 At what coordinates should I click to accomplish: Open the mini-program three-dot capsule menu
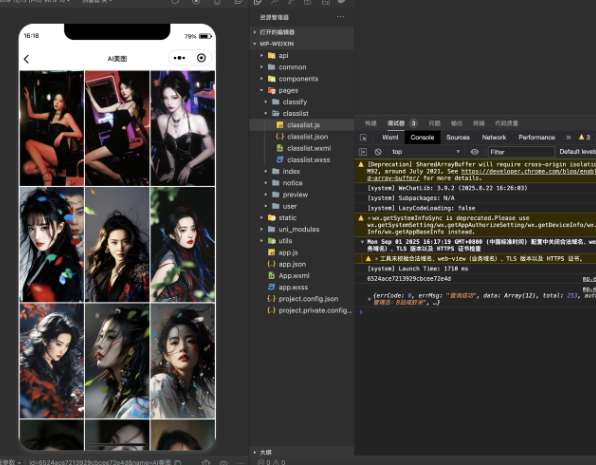(179, 58)
